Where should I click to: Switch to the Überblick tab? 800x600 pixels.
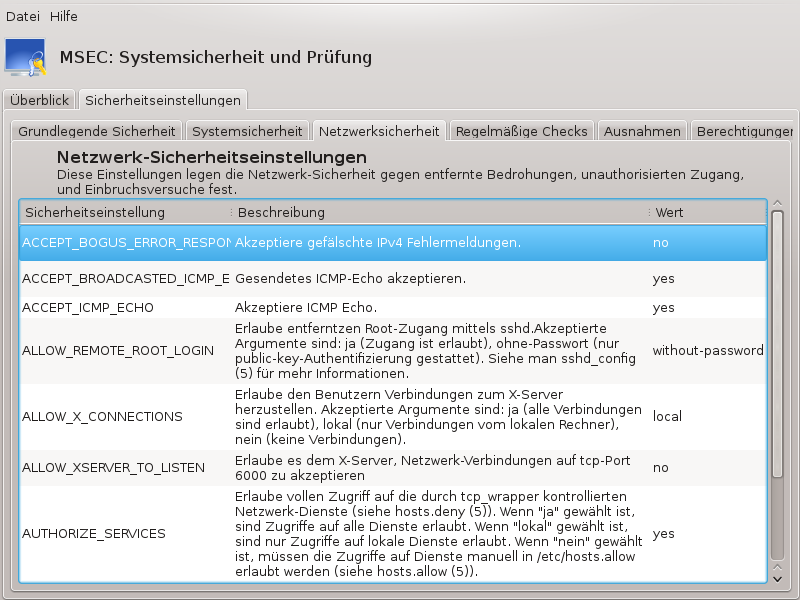39,101
